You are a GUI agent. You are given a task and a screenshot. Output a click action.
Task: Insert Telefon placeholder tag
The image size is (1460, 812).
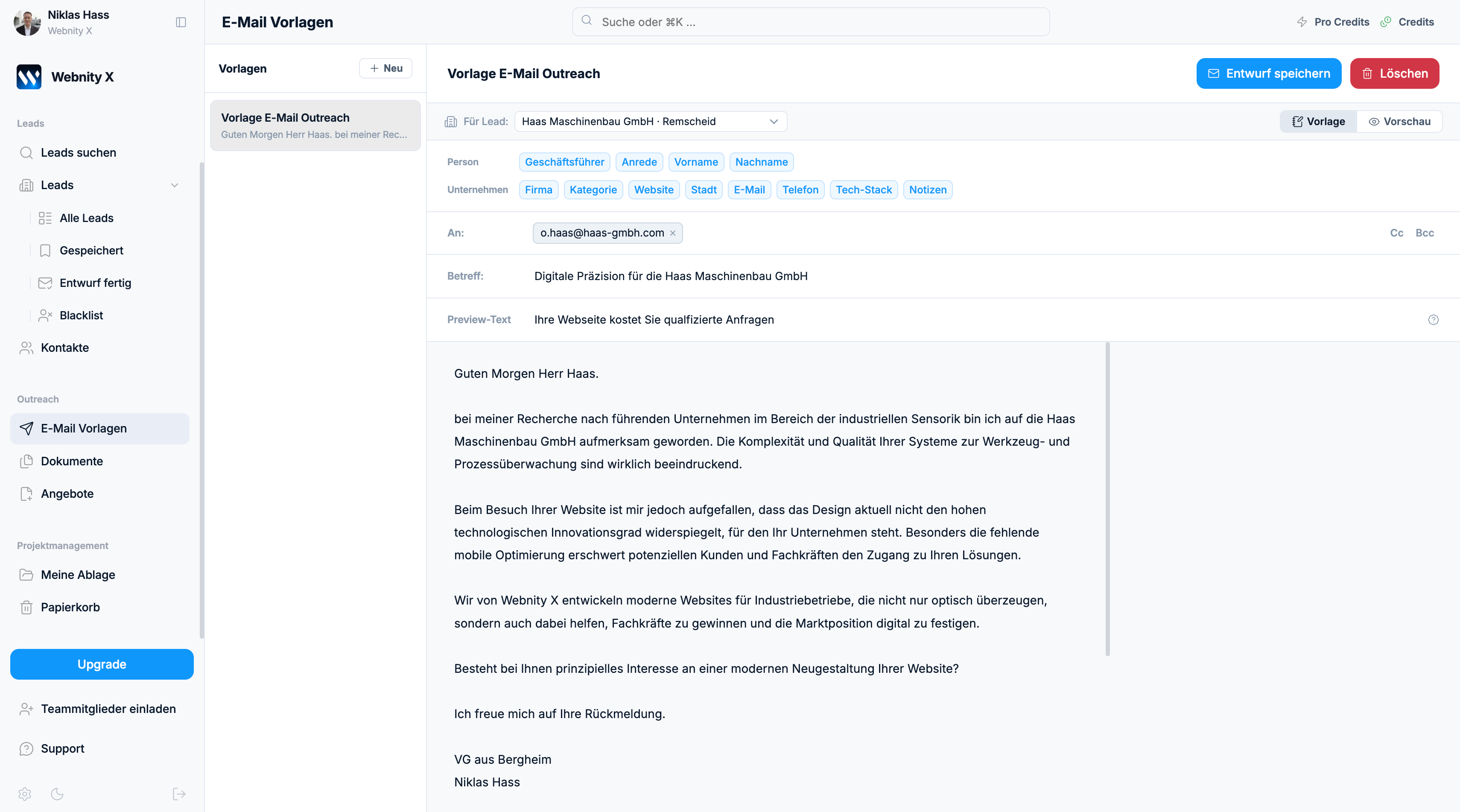[800, 190]
